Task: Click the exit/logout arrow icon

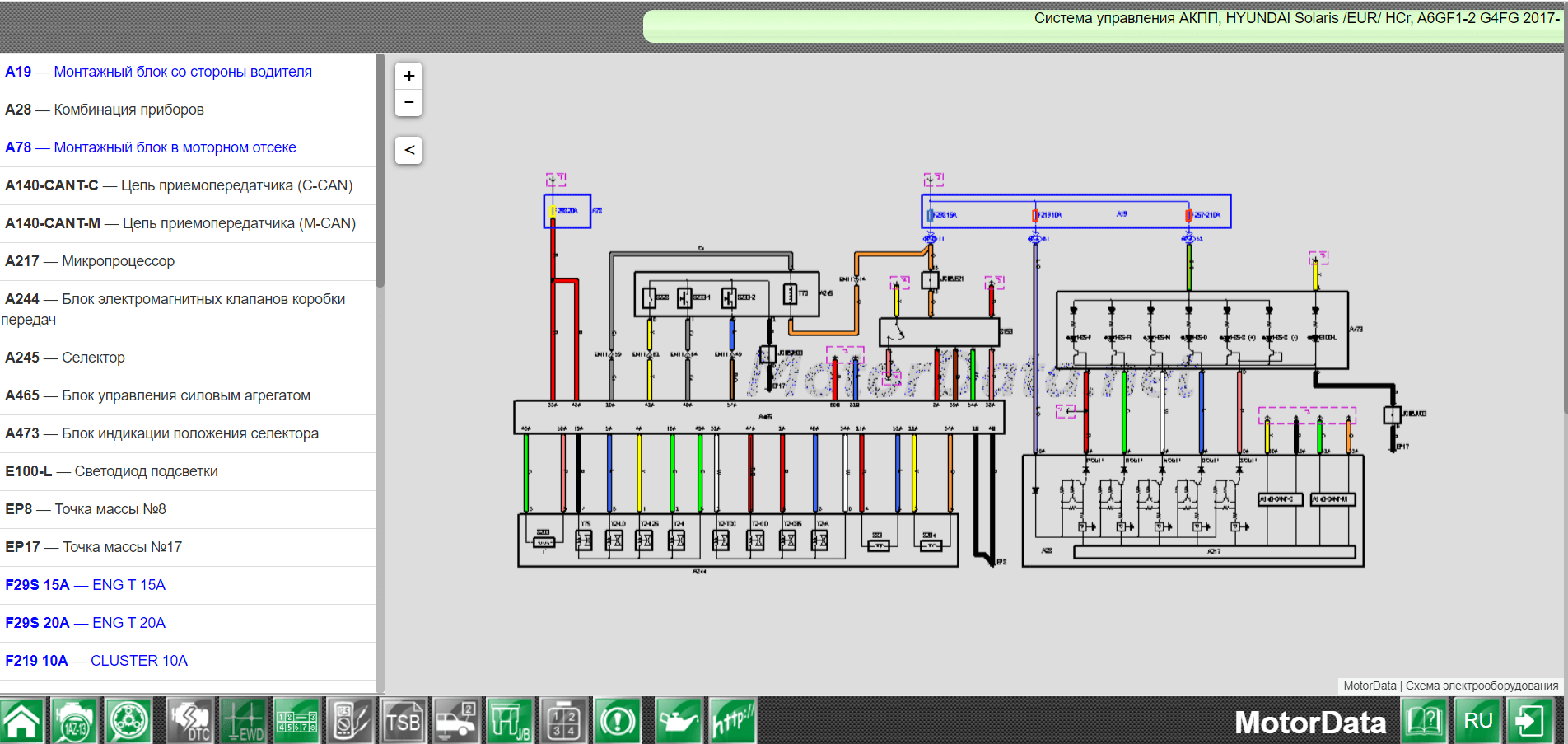Action: [1530, 721]
